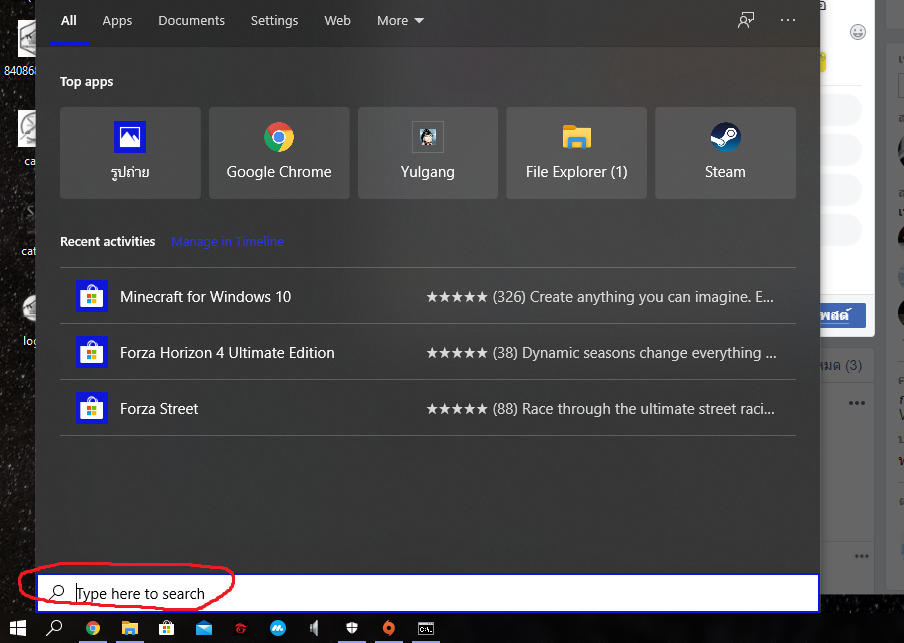Viewport: 904px width, 643px height.
Task: Launch Google Chrome from Top apps
Action: pyautogui.click(x=279, y=153)
